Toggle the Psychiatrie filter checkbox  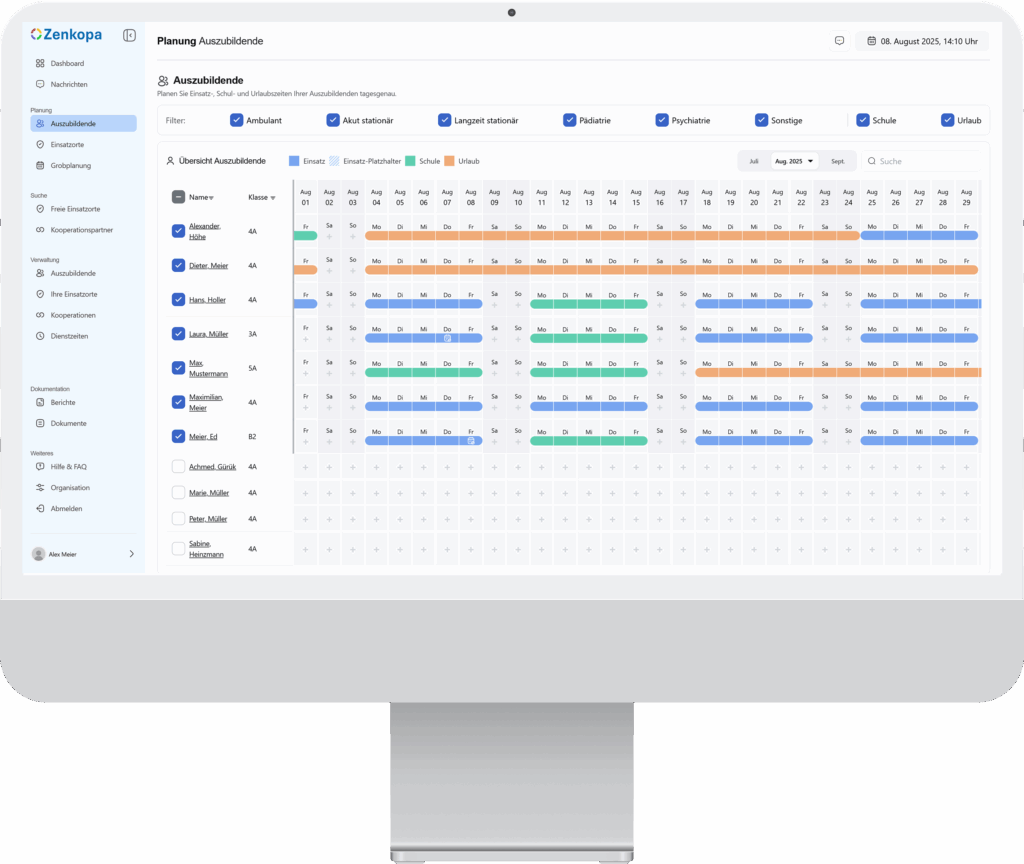click(x=662, y=120)
